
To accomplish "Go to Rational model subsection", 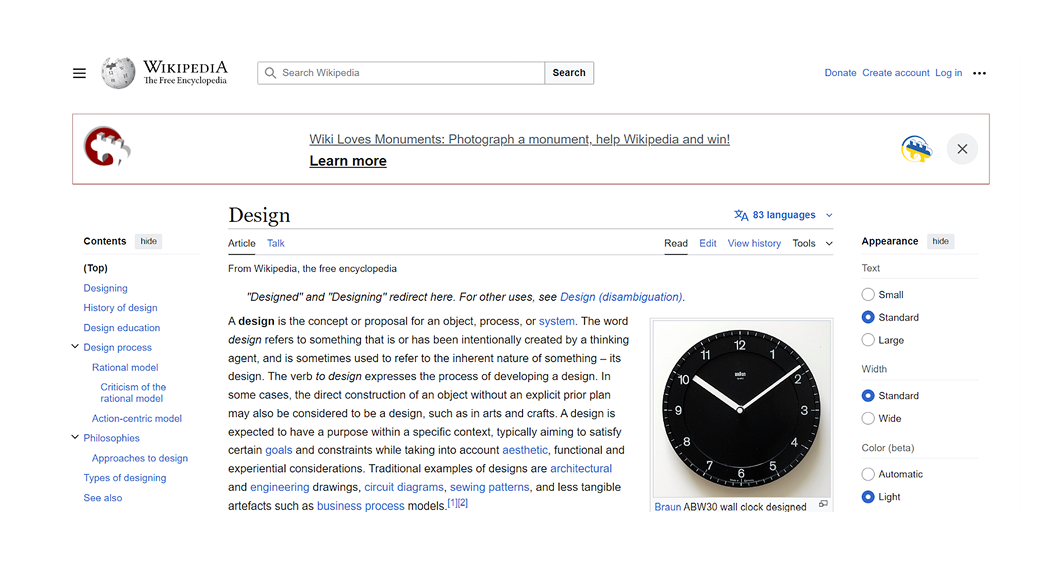I will (x=125, y=368).
